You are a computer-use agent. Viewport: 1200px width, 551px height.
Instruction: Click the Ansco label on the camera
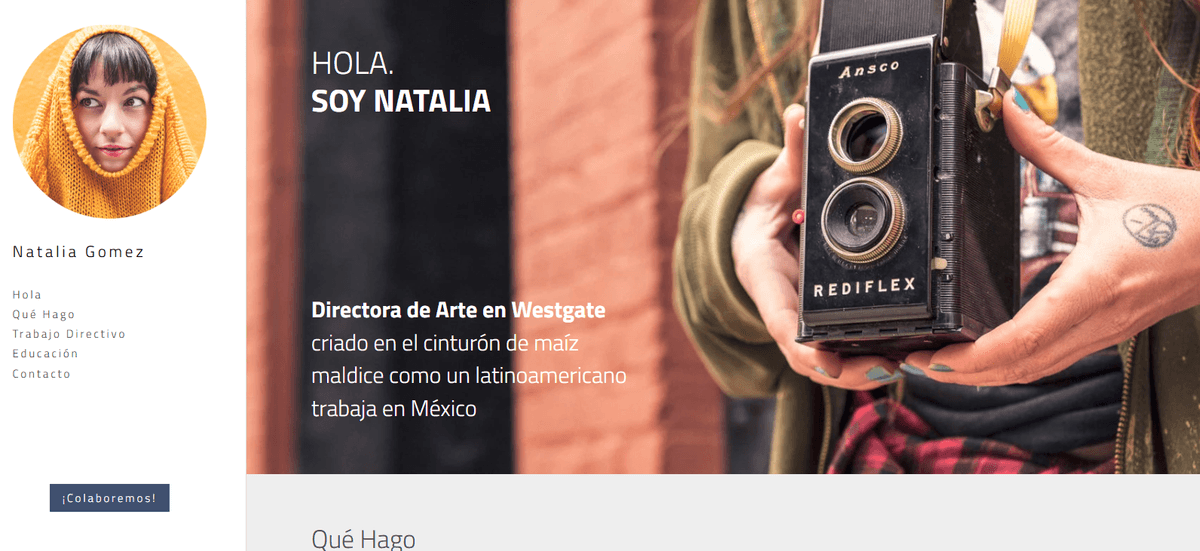(x=869, y=70)
